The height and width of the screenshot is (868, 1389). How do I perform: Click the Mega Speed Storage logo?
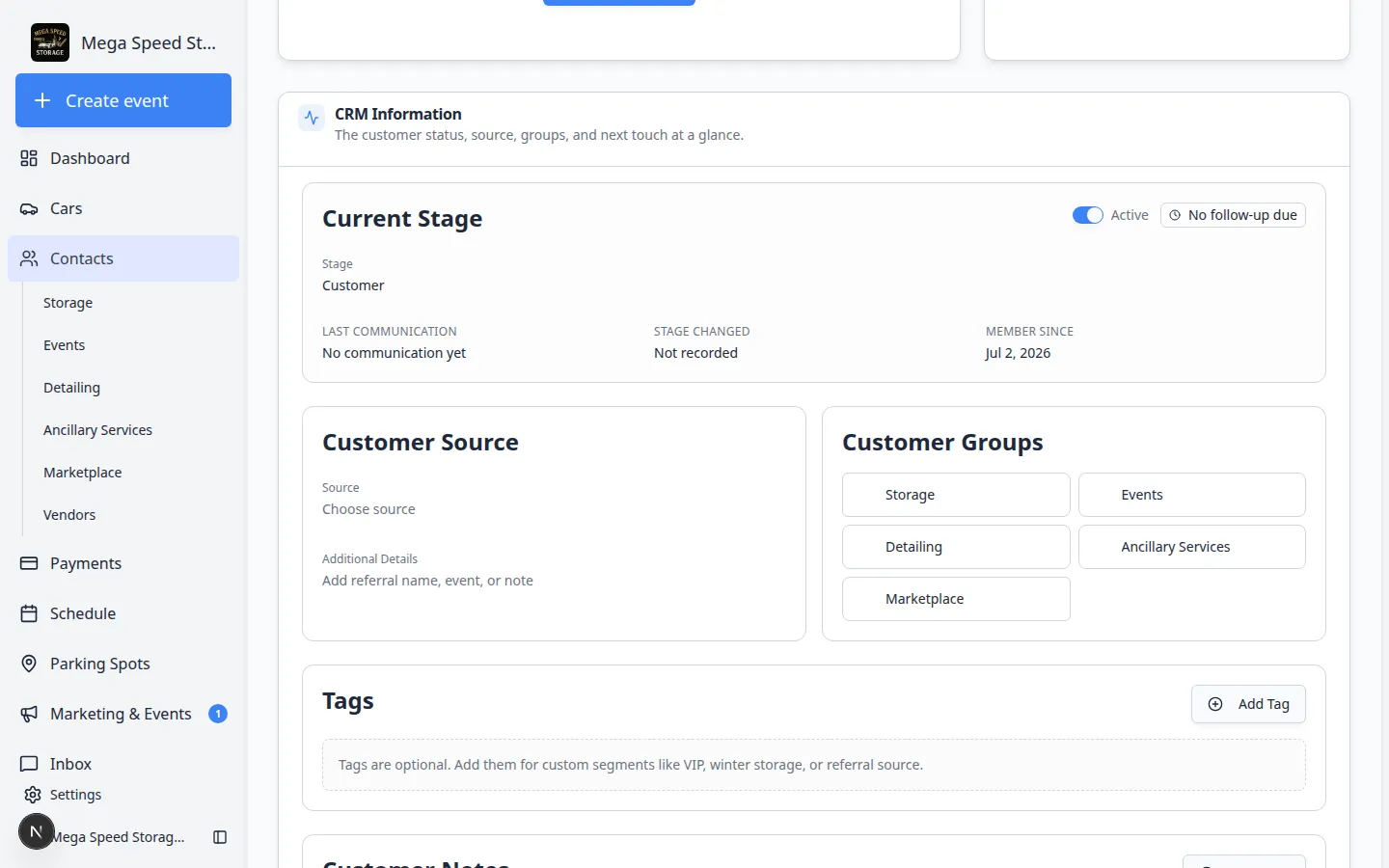(x=50, y=42)
